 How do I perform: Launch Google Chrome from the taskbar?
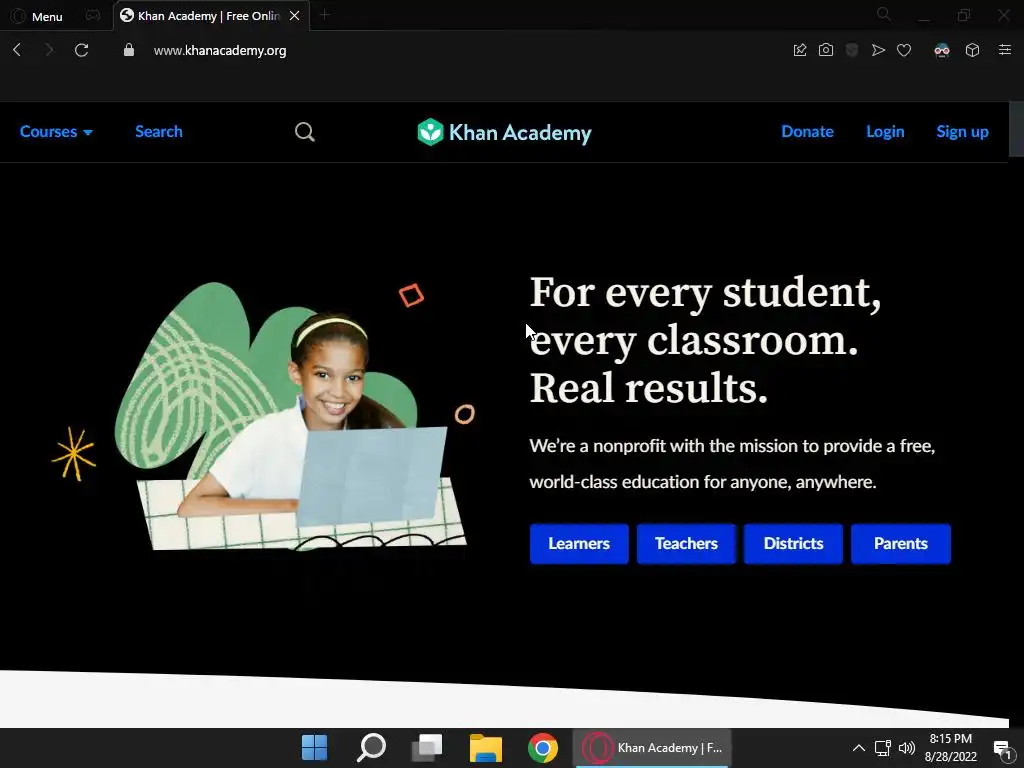coord(543,748)
